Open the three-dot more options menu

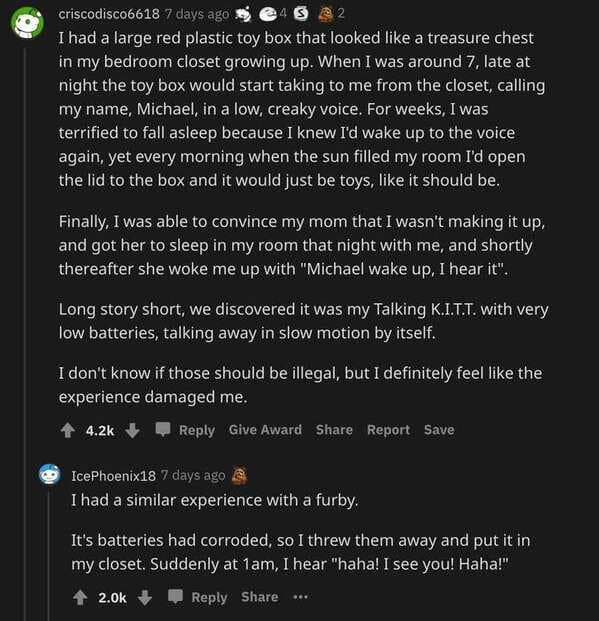coord(301,597)
